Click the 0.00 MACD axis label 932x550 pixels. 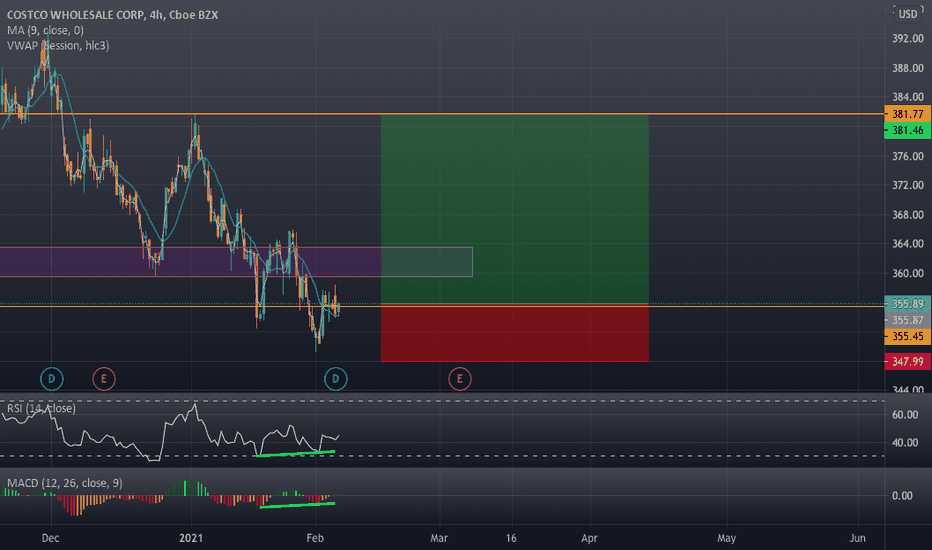tap(902, 496)
